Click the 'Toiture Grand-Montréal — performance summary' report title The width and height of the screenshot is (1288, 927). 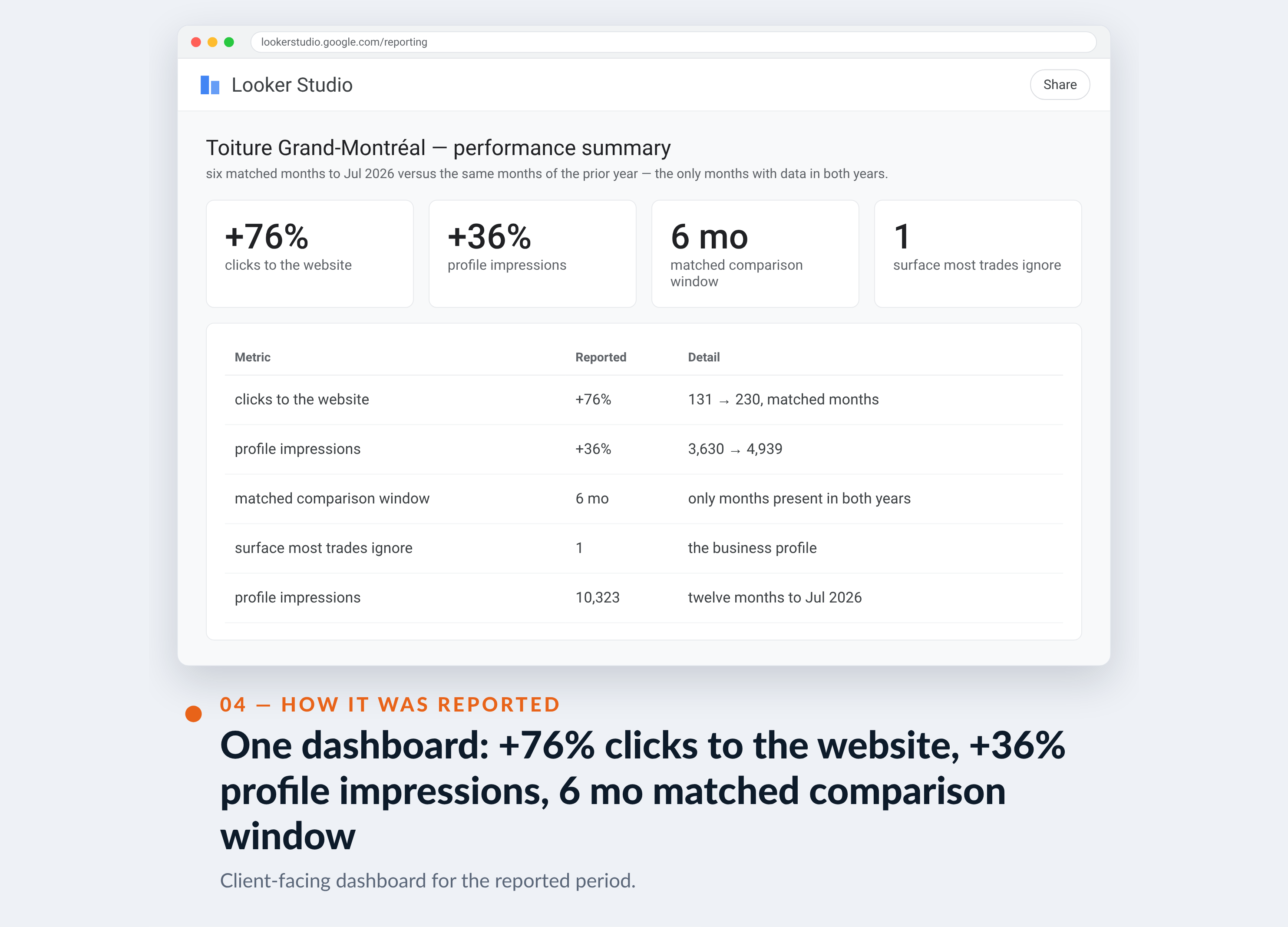coord(438,148)
